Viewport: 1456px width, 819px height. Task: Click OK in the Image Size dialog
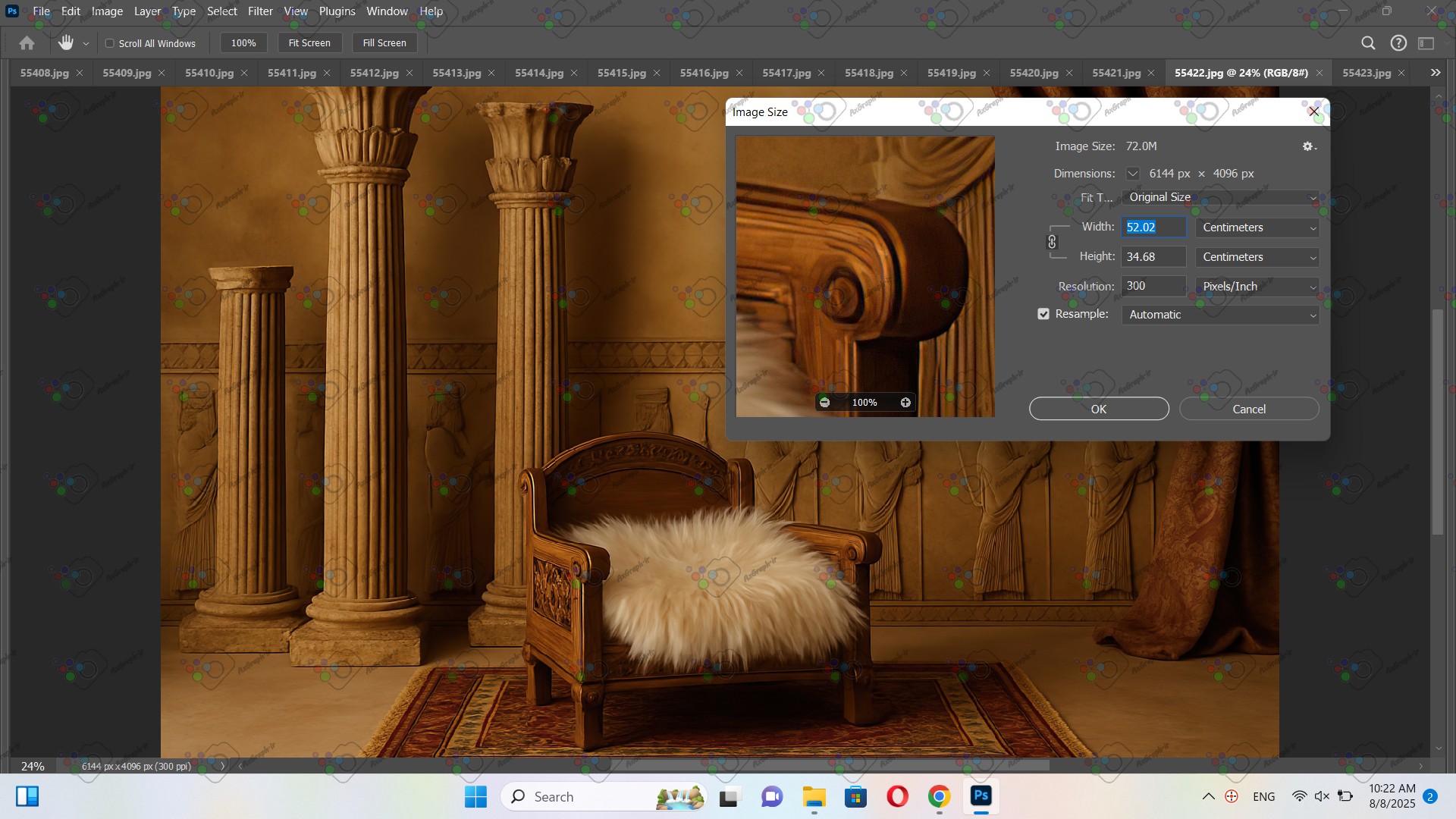tap(1098, 409)
